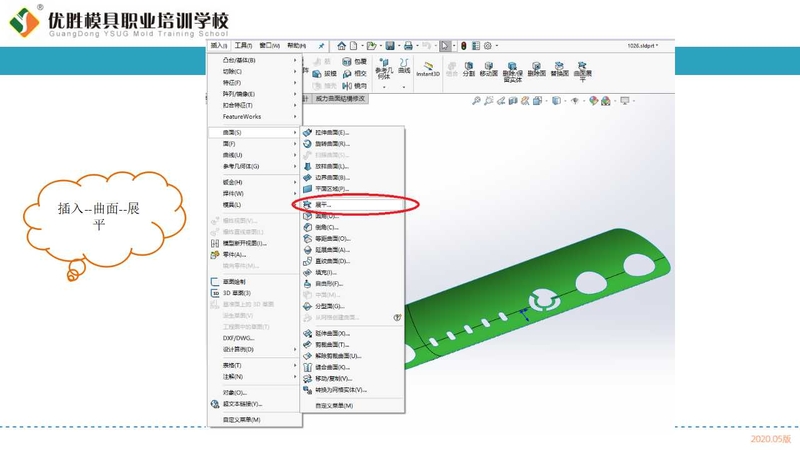Click the New document icon
The width and height of the screenshot is (800, 450).
point(353,46)
